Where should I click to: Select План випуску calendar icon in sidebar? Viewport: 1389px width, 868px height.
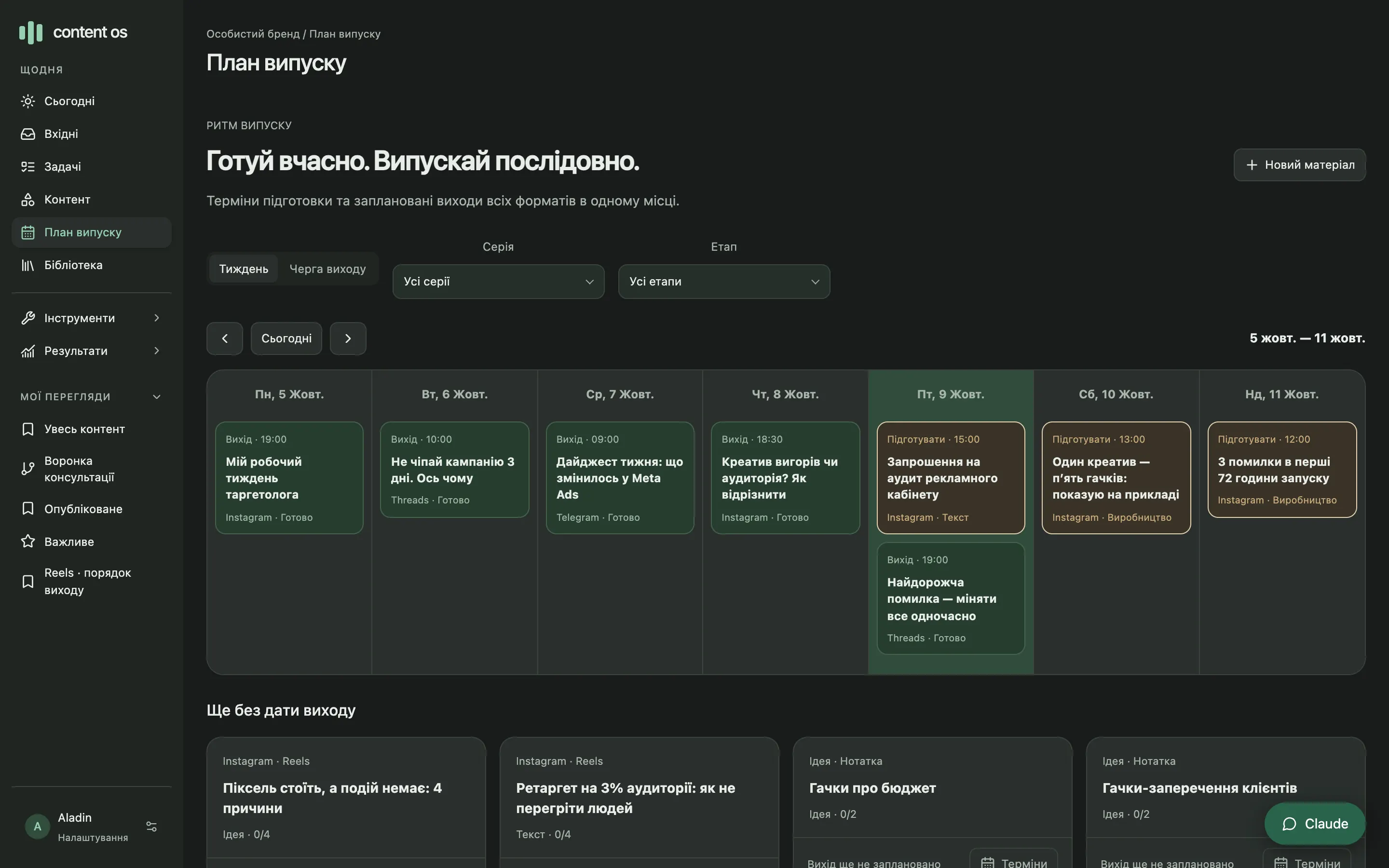27,232
